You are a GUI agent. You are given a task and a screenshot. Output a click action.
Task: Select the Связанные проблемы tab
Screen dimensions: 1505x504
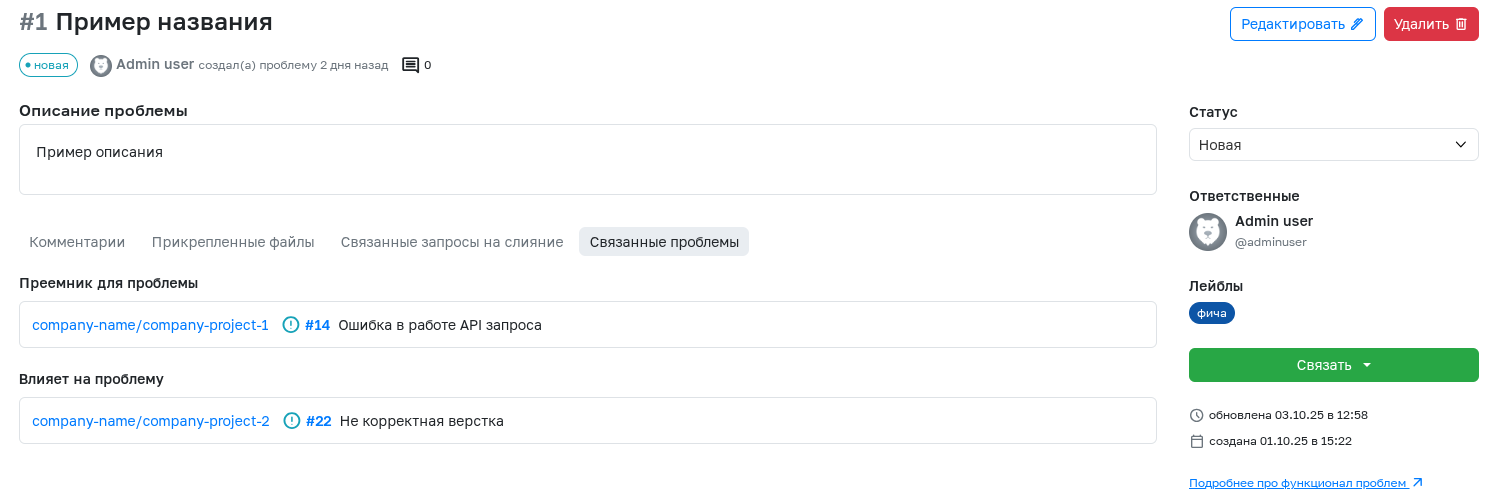pyautogui.click(x=664, y=242)
